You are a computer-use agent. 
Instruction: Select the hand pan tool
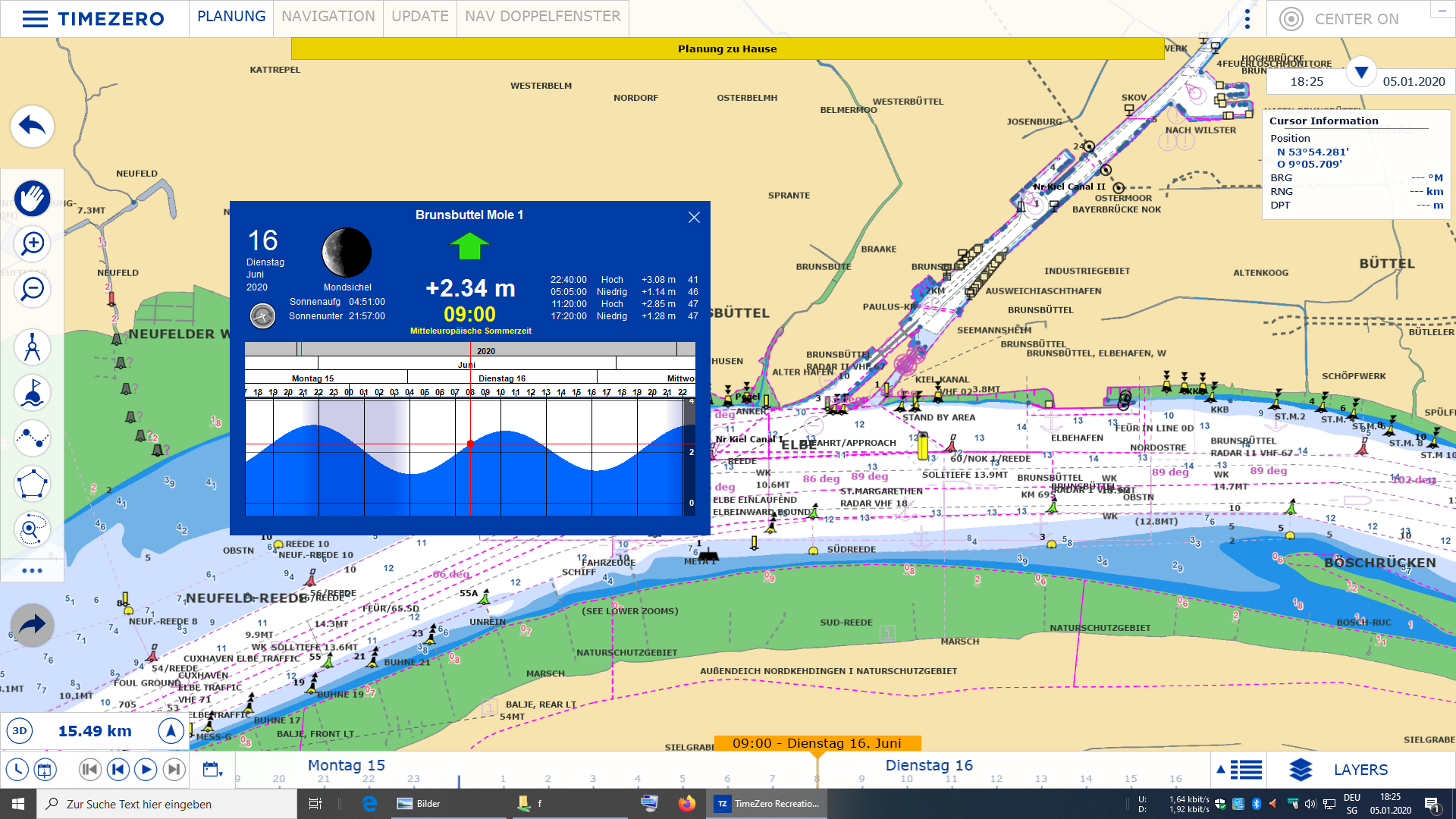[32, 199]
